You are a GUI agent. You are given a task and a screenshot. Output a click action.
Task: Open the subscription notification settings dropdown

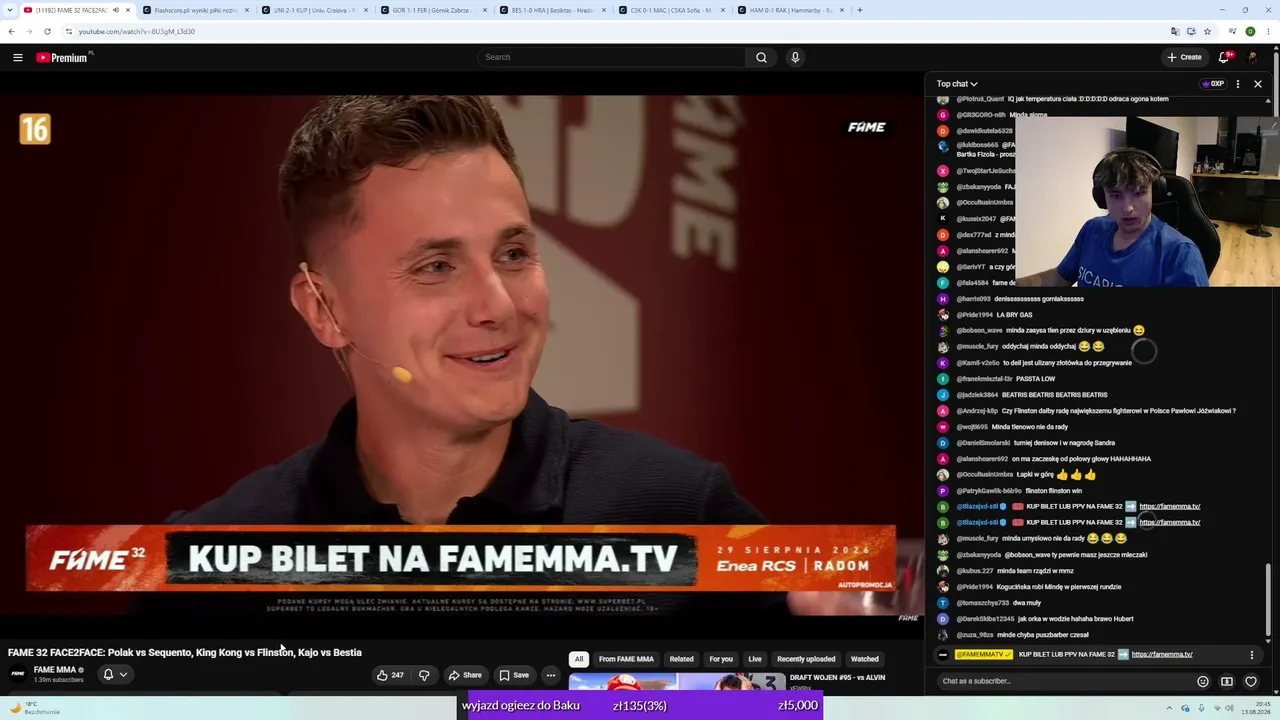(115, 674)
